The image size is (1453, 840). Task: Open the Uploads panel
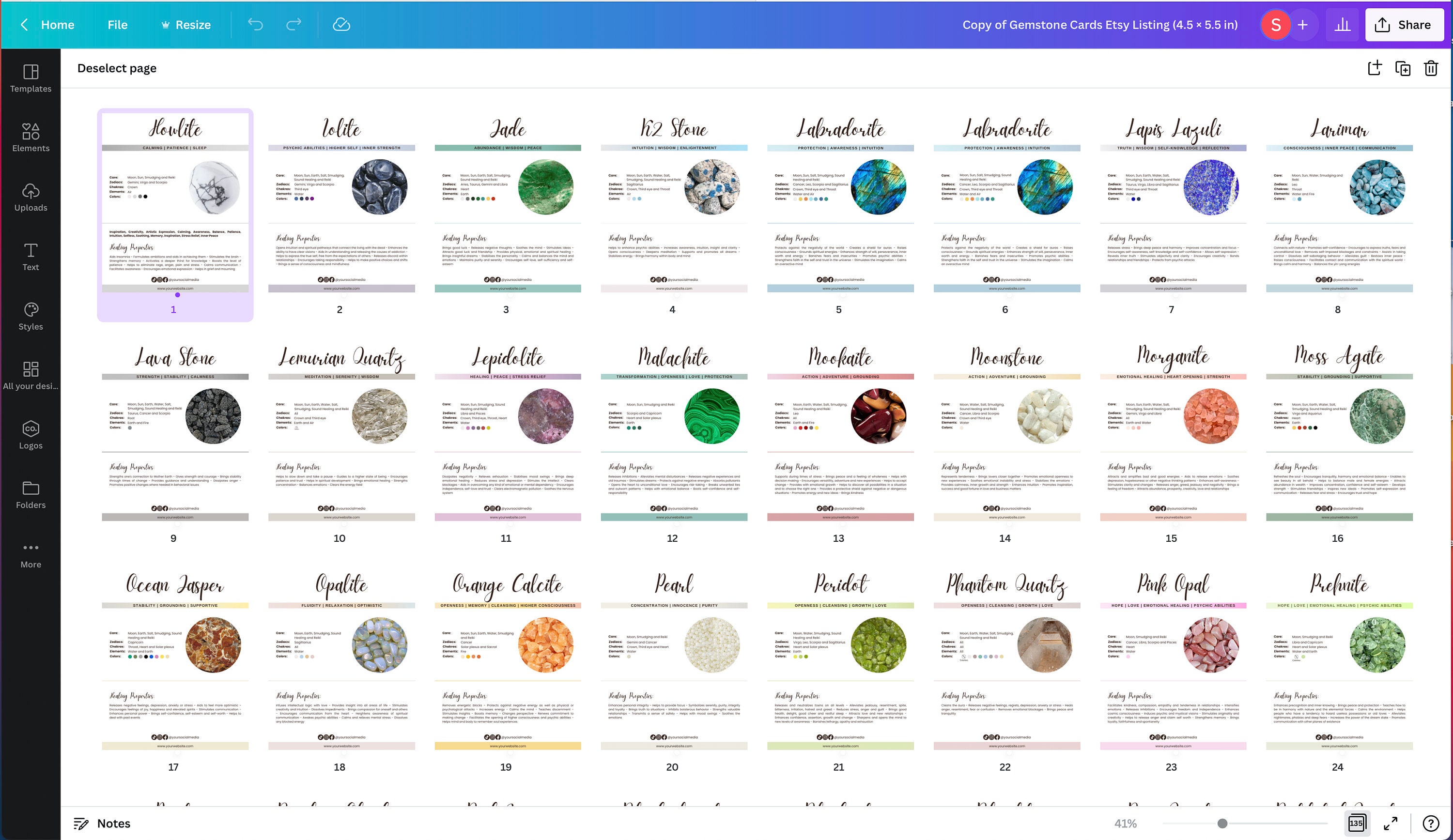tap(31, 197)
